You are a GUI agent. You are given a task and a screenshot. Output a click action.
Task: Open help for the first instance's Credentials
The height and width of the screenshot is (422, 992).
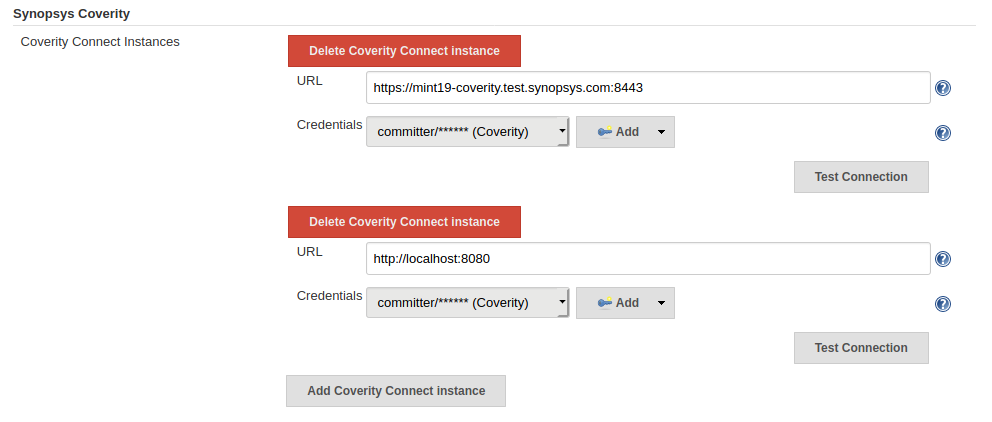(x=943, y=133)
